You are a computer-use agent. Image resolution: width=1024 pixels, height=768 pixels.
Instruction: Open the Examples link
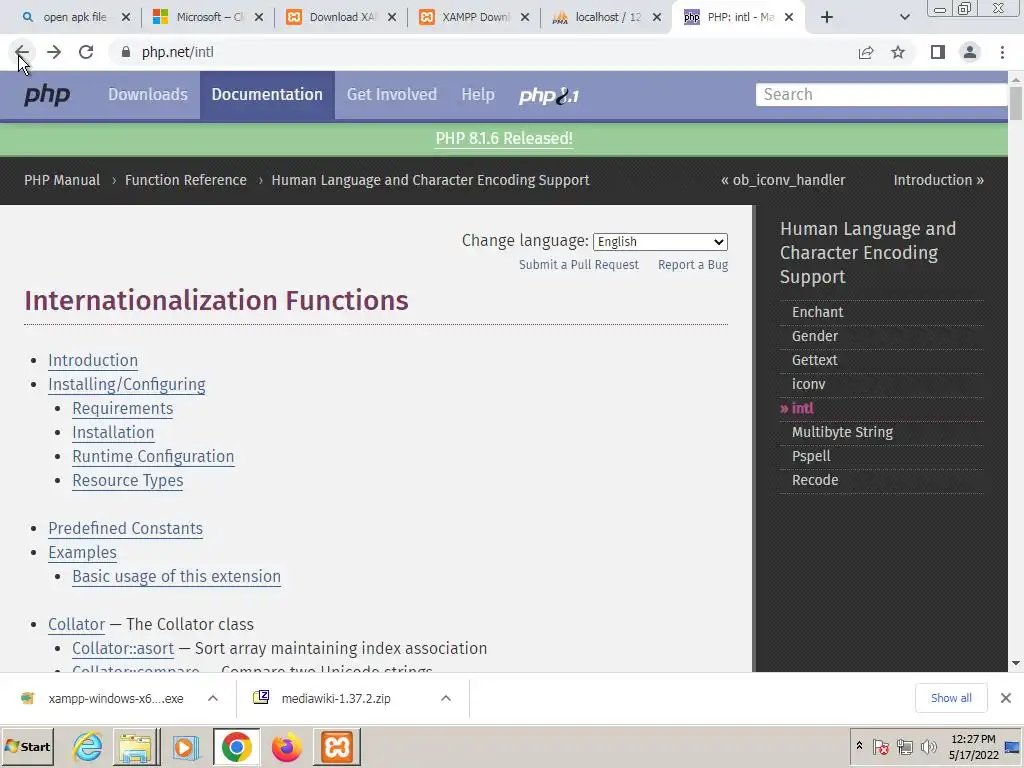click(82, 552)
